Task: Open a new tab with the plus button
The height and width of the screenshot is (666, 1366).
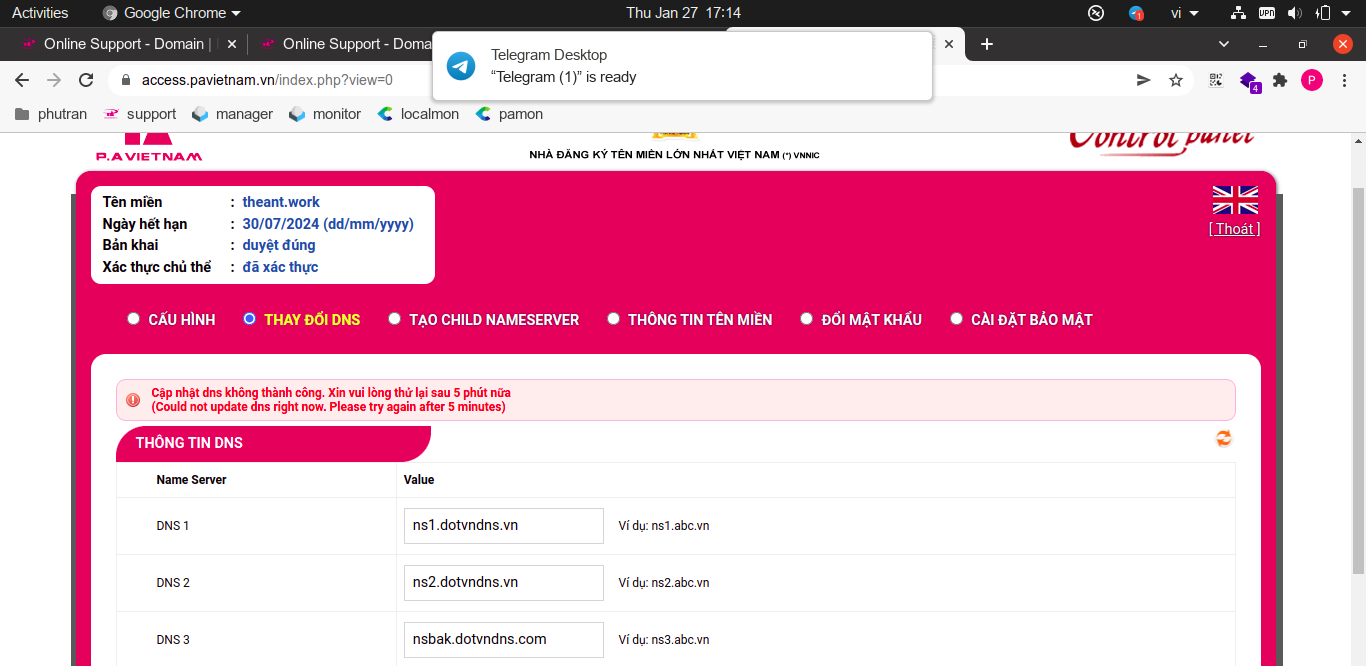Action: coord(987,44)
